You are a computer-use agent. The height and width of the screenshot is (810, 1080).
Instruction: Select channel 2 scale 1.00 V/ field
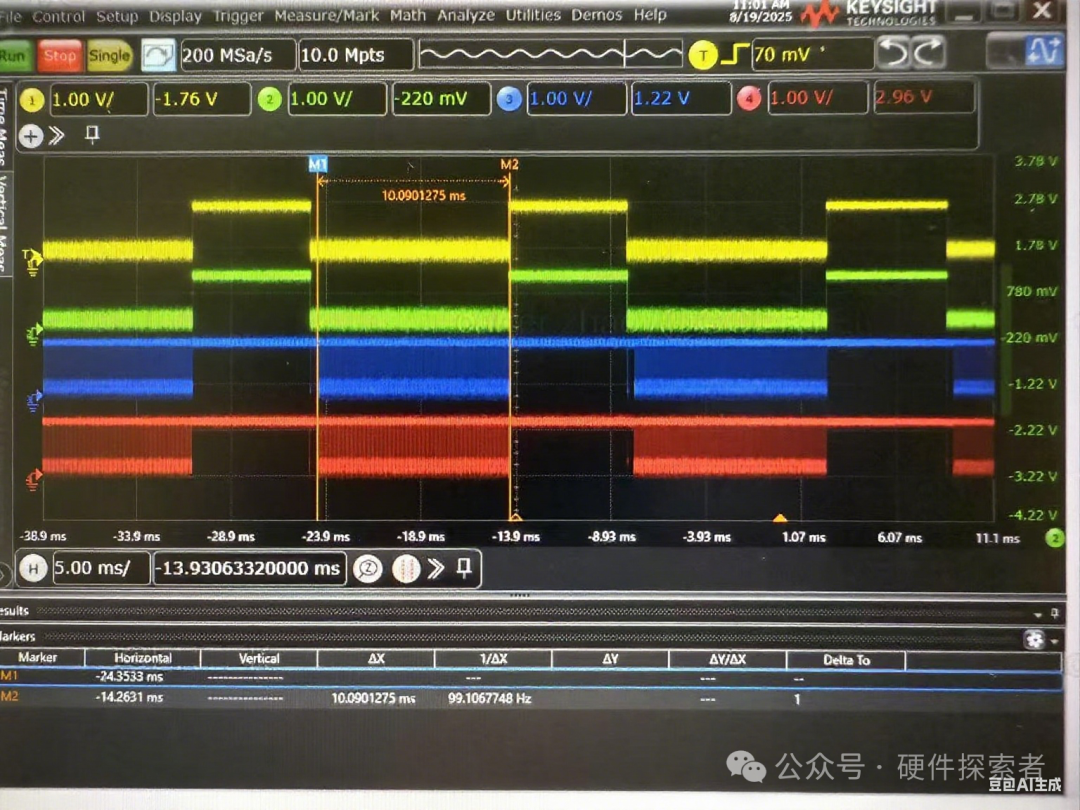coord(337,98)
